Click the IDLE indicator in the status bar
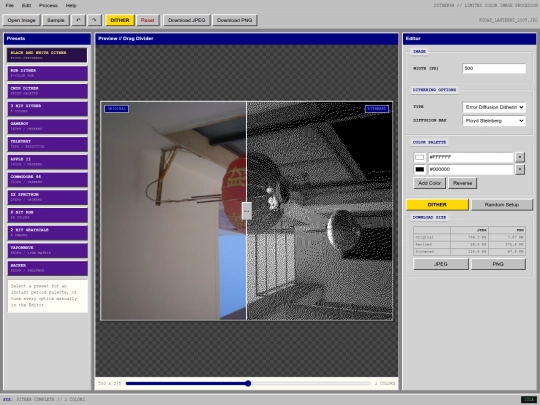 pos(529,399)
